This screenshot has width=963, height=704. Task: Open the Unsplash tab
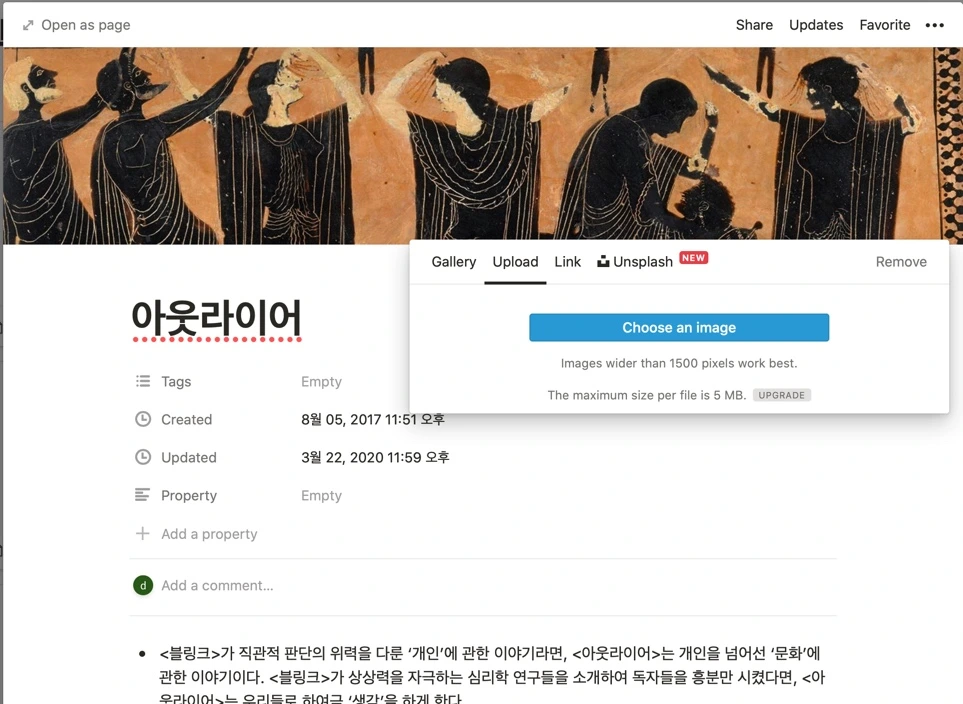pyautogui.click(x=642, y=262)
